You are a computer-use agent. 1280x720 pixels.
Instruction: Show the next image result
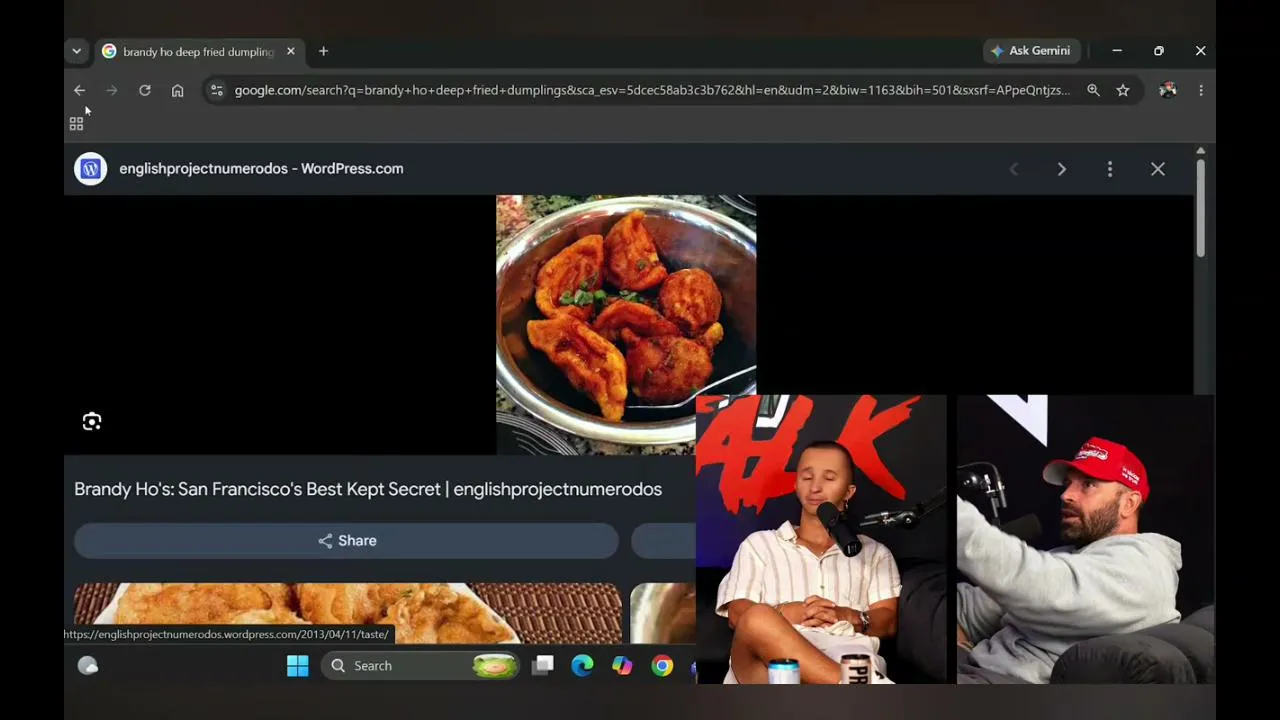(x=1062, y=169)
